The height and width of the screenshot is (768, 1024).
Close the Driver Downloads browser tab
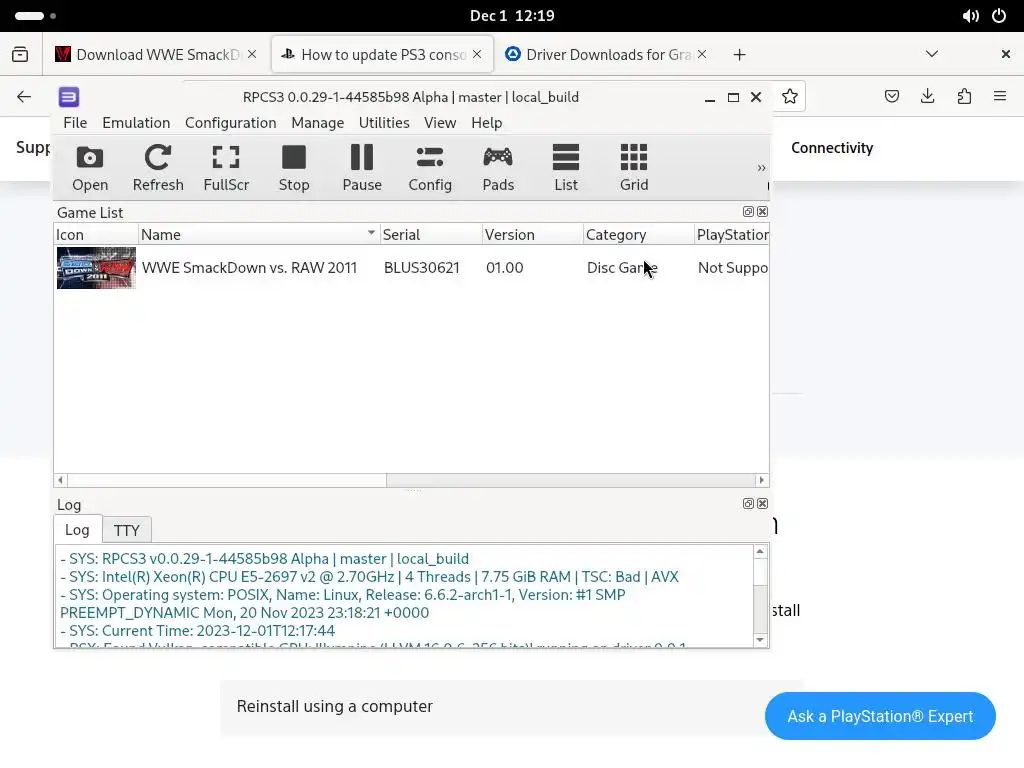coord(702,54)
